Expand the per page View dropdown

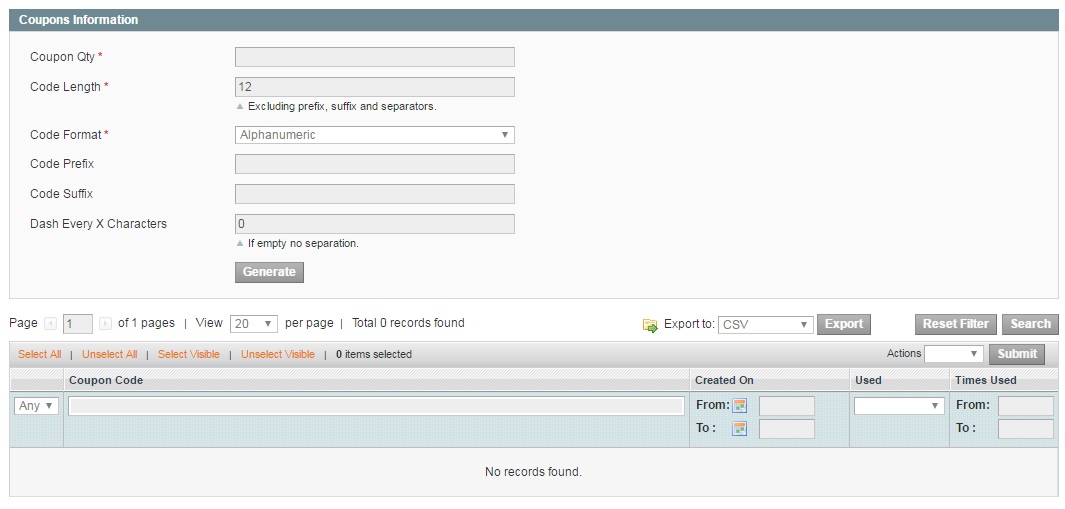pos(254,324)
